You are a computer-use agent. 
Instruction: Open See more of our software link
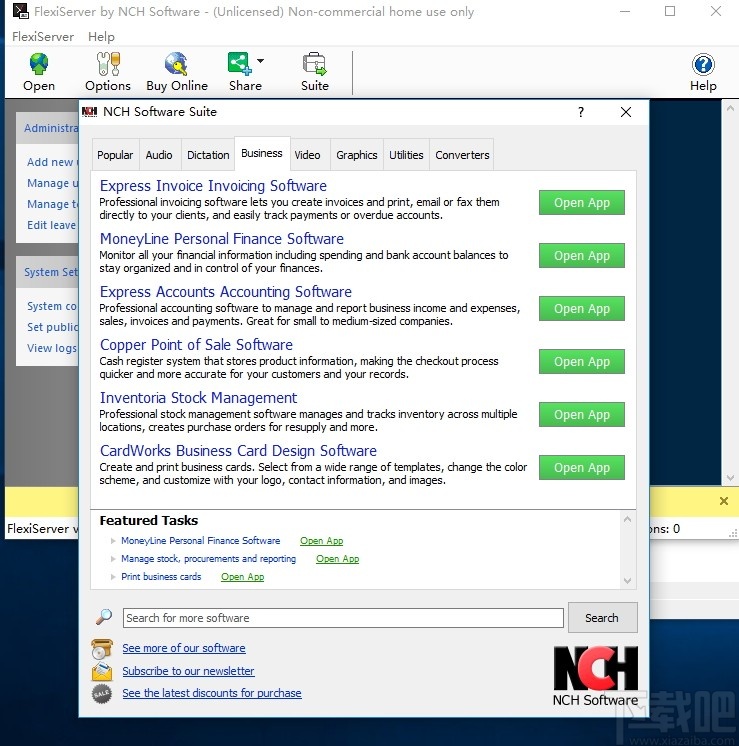[x=184, y=648]
